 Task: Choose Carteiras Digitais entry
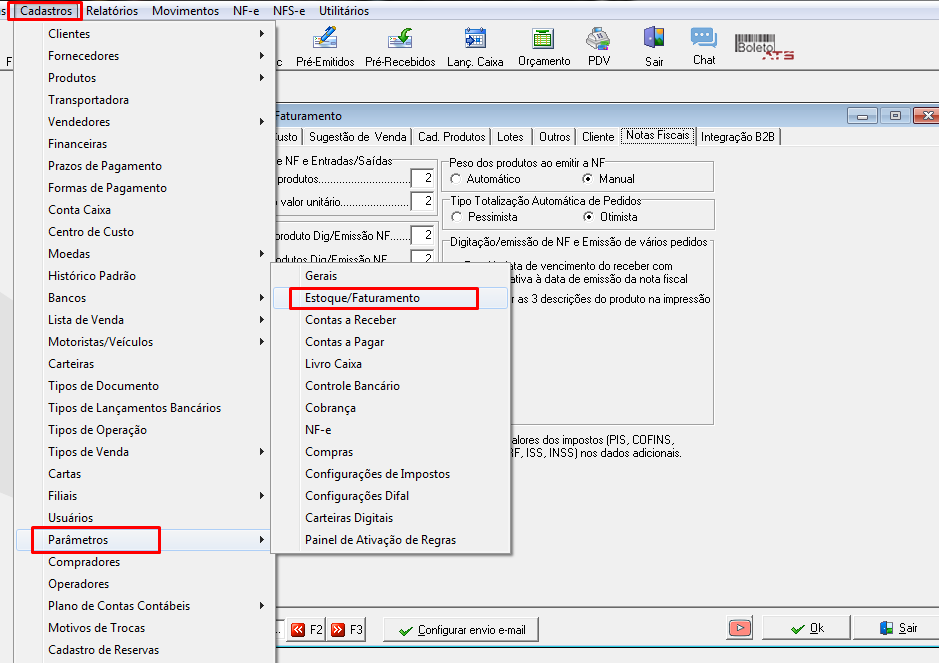coord(390,518)
